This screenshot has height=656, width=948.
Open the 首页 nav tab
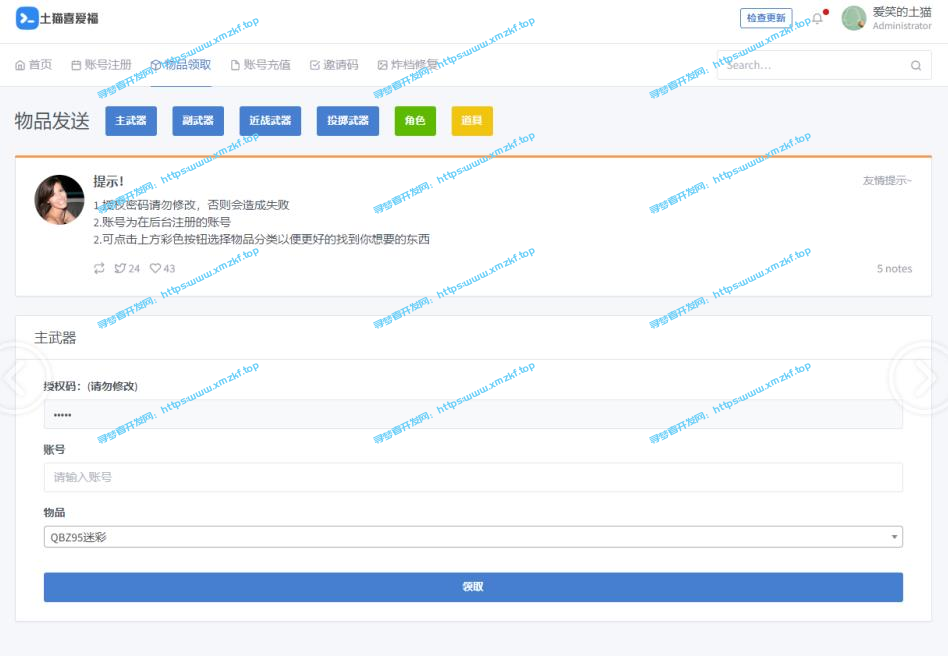[33, 65]
